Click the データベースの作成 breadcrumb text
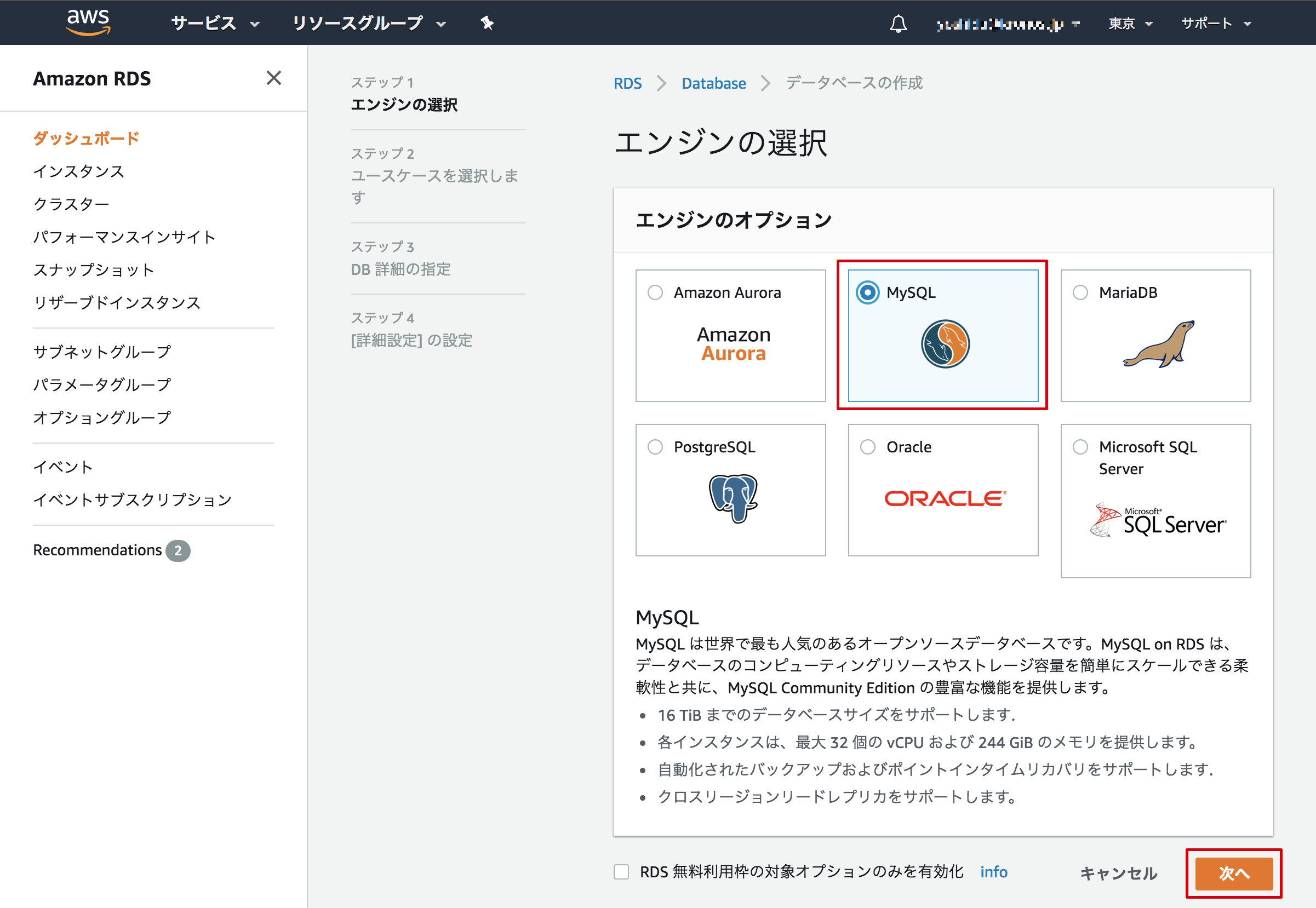 tap(854, 83)
